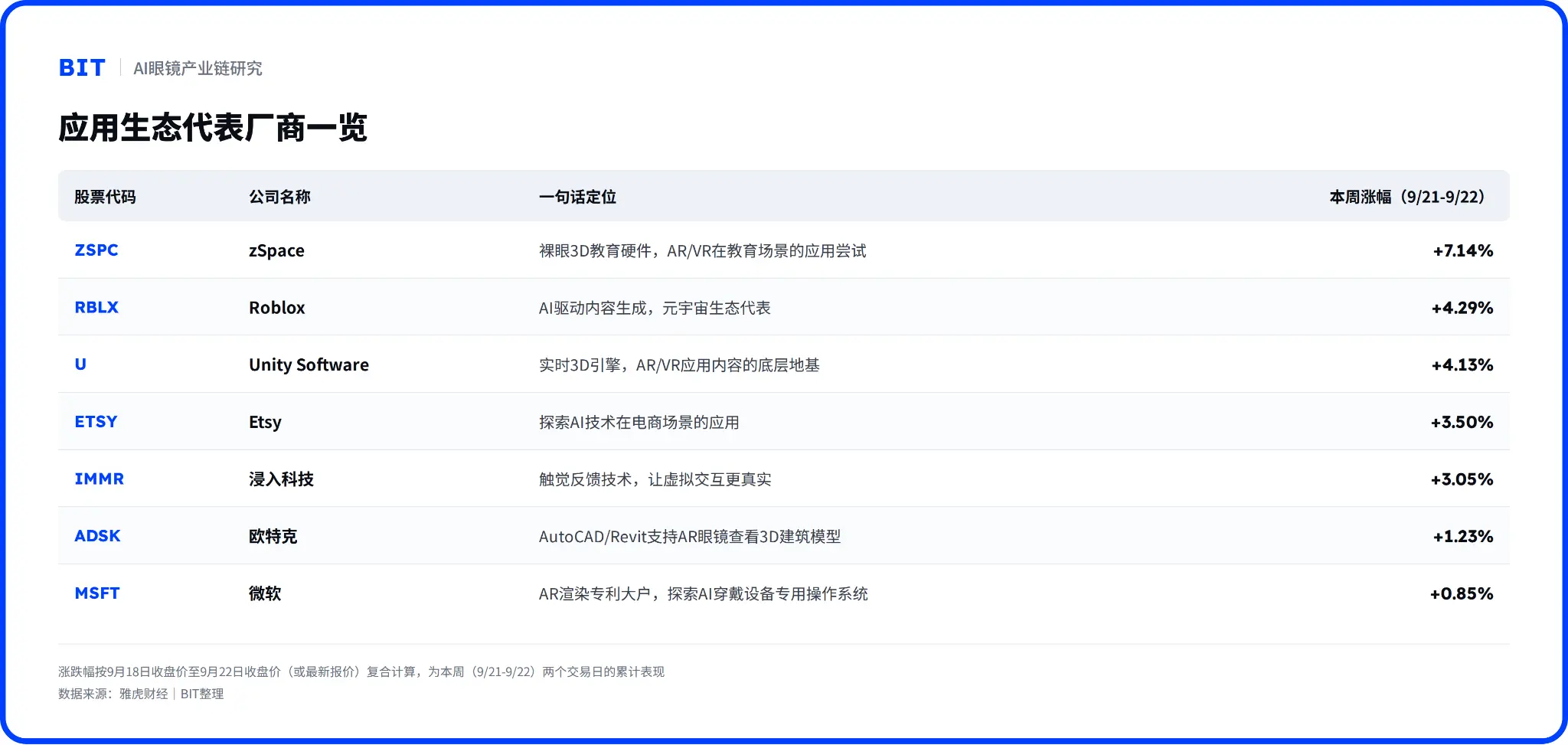Open the IMMR ticker link
Image resolution: width=1568 pixels, height=745 pixels.
click(x=100, y=479)
